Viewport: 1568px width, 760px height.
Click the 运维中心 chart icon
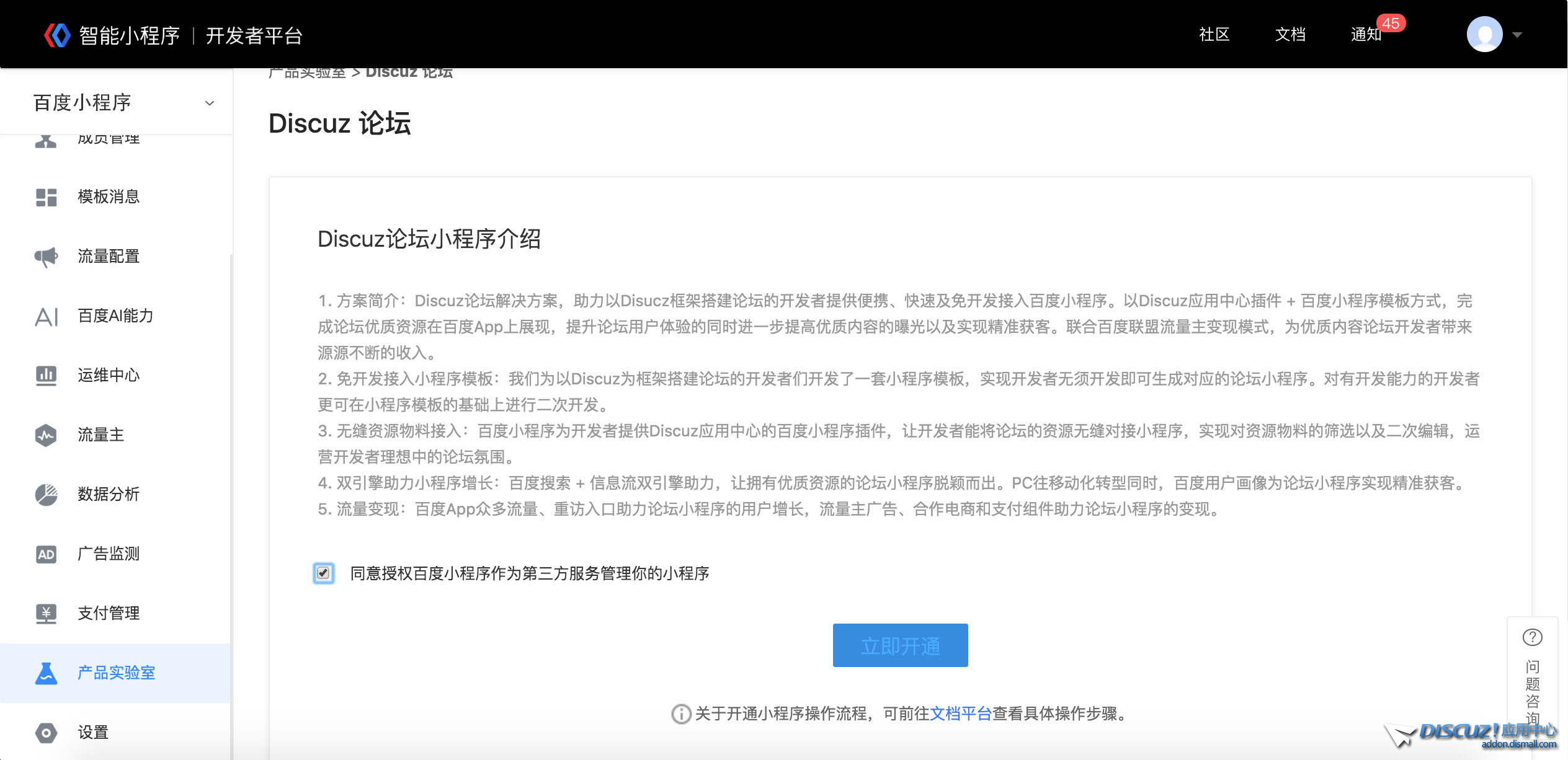coord(46,376)
